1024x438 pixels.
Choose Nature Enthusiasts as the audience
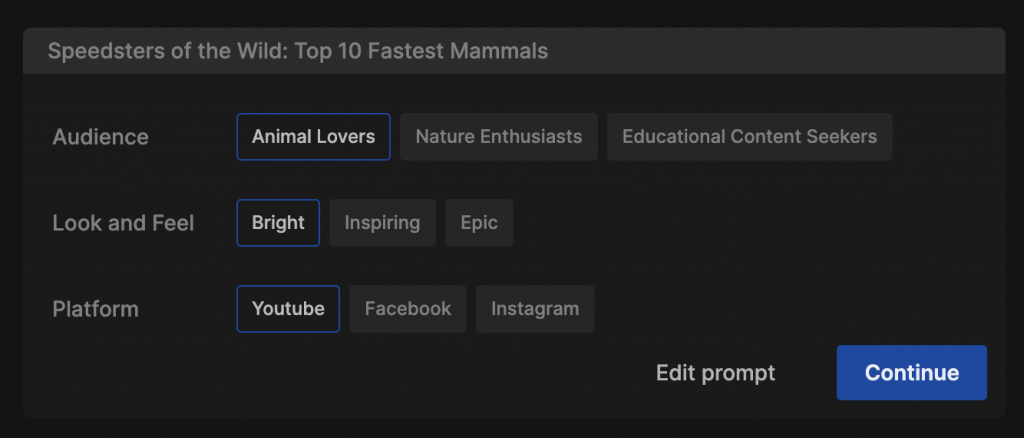pyautogui.click(x=498, y=137)
